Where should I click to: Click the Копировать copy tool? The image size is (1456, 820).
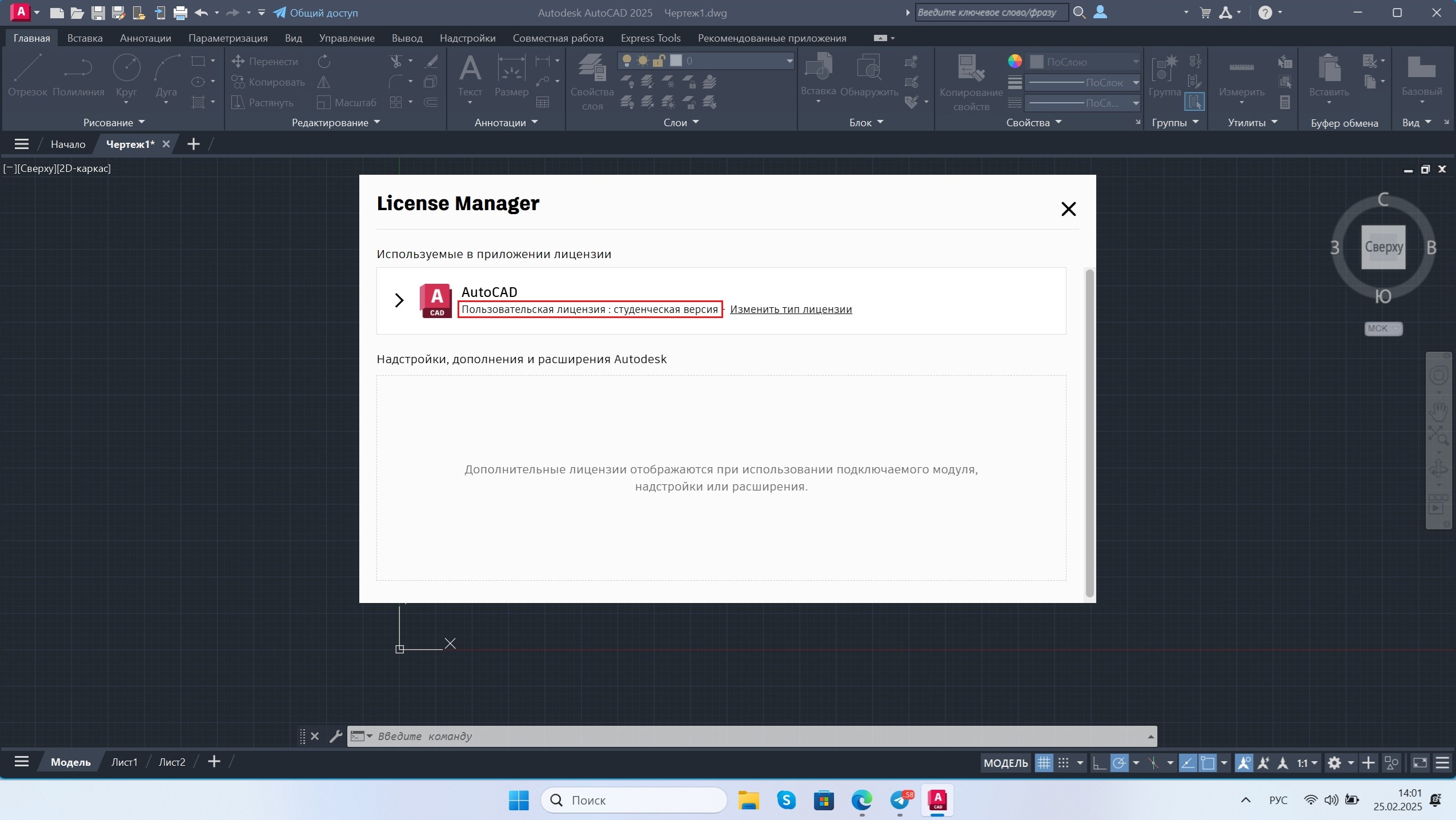pos(268,82)
